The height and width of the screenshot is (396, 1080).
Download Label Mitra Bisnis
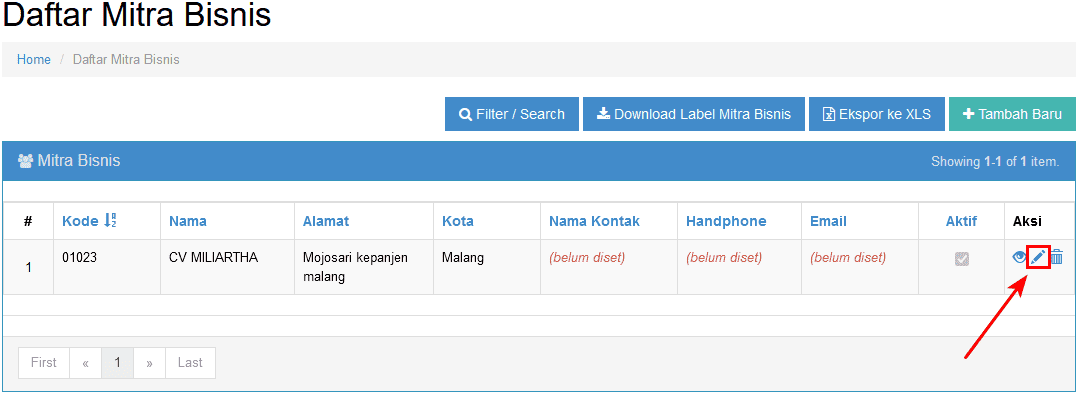coord(694,114)
